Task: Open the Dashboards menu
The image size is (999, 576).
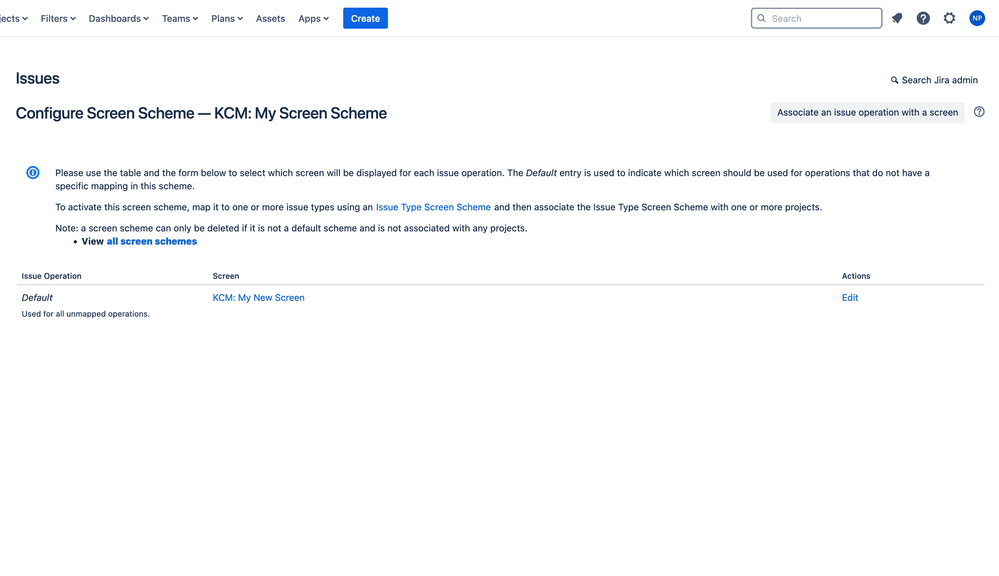Action: (x=118, y=17)
